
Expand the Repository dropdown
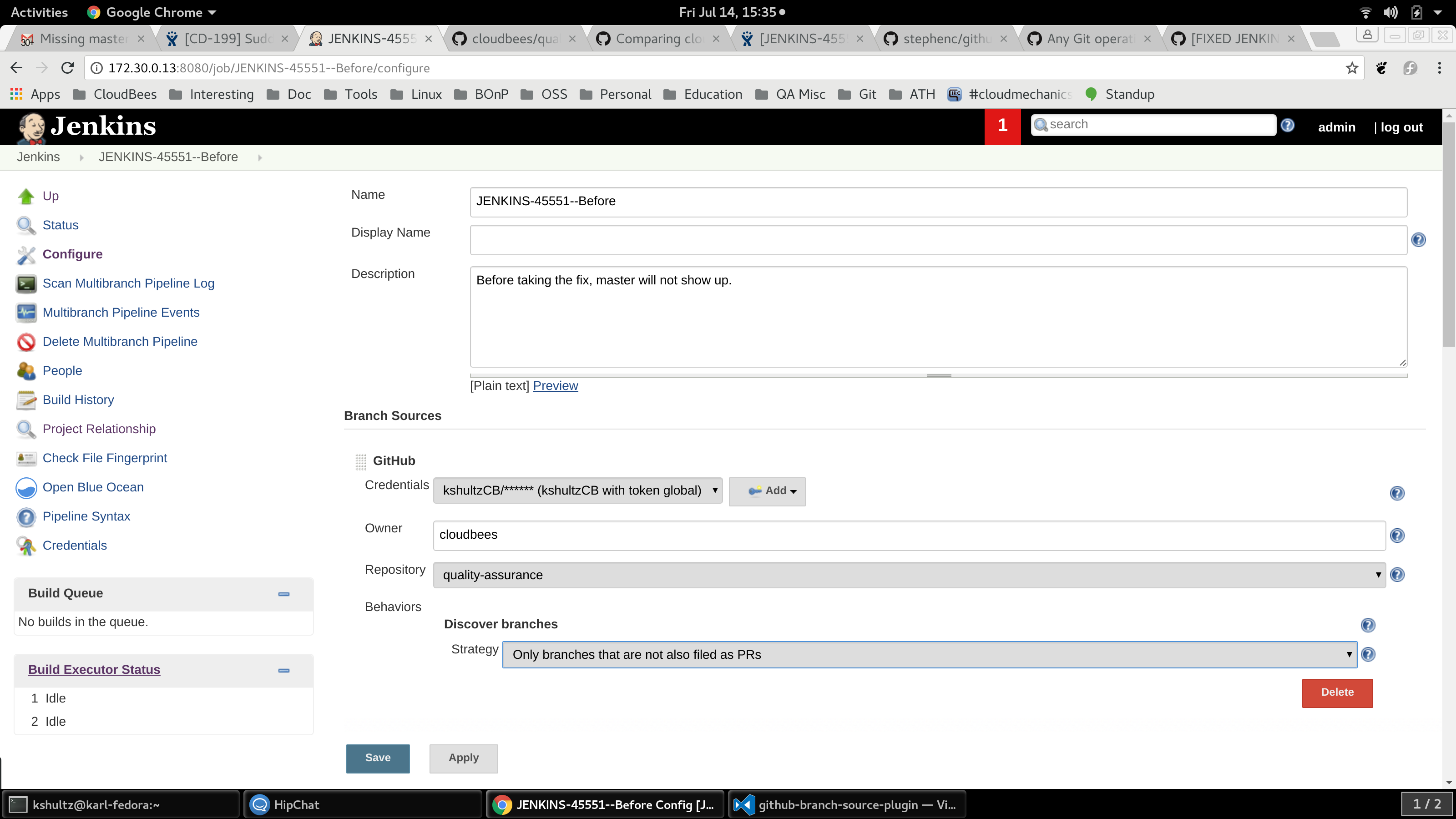point(909,575)
